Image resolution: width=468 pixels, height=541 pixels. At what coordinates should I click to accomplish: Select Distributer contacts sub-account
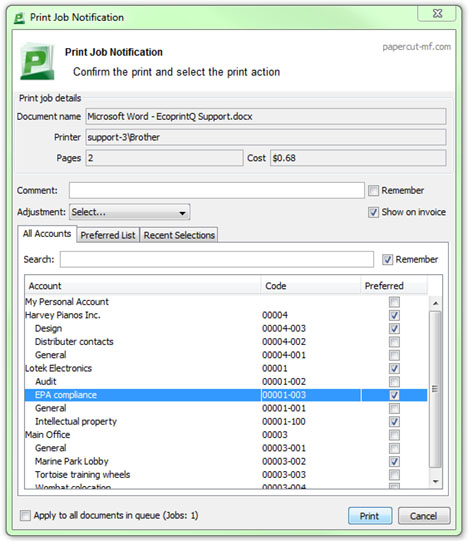point(226,342)
